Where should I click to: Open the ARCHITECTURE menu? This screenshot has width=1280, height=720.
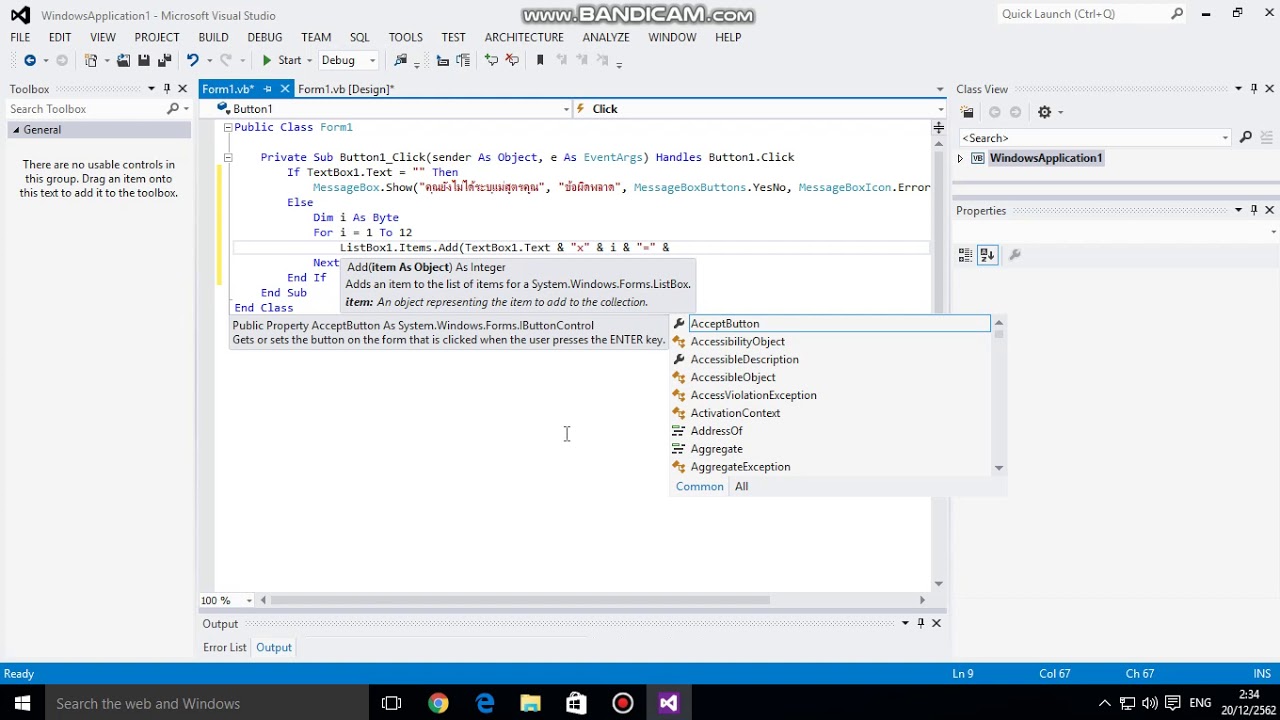point(525,37)
